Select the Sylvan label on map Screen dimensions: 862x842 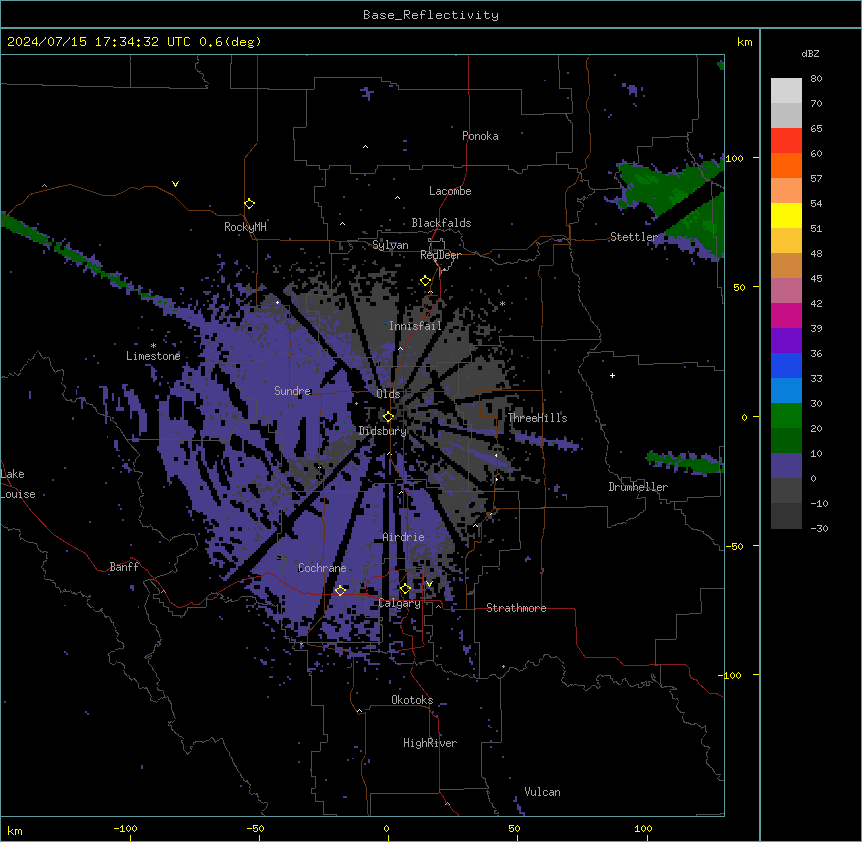[390, 245]
